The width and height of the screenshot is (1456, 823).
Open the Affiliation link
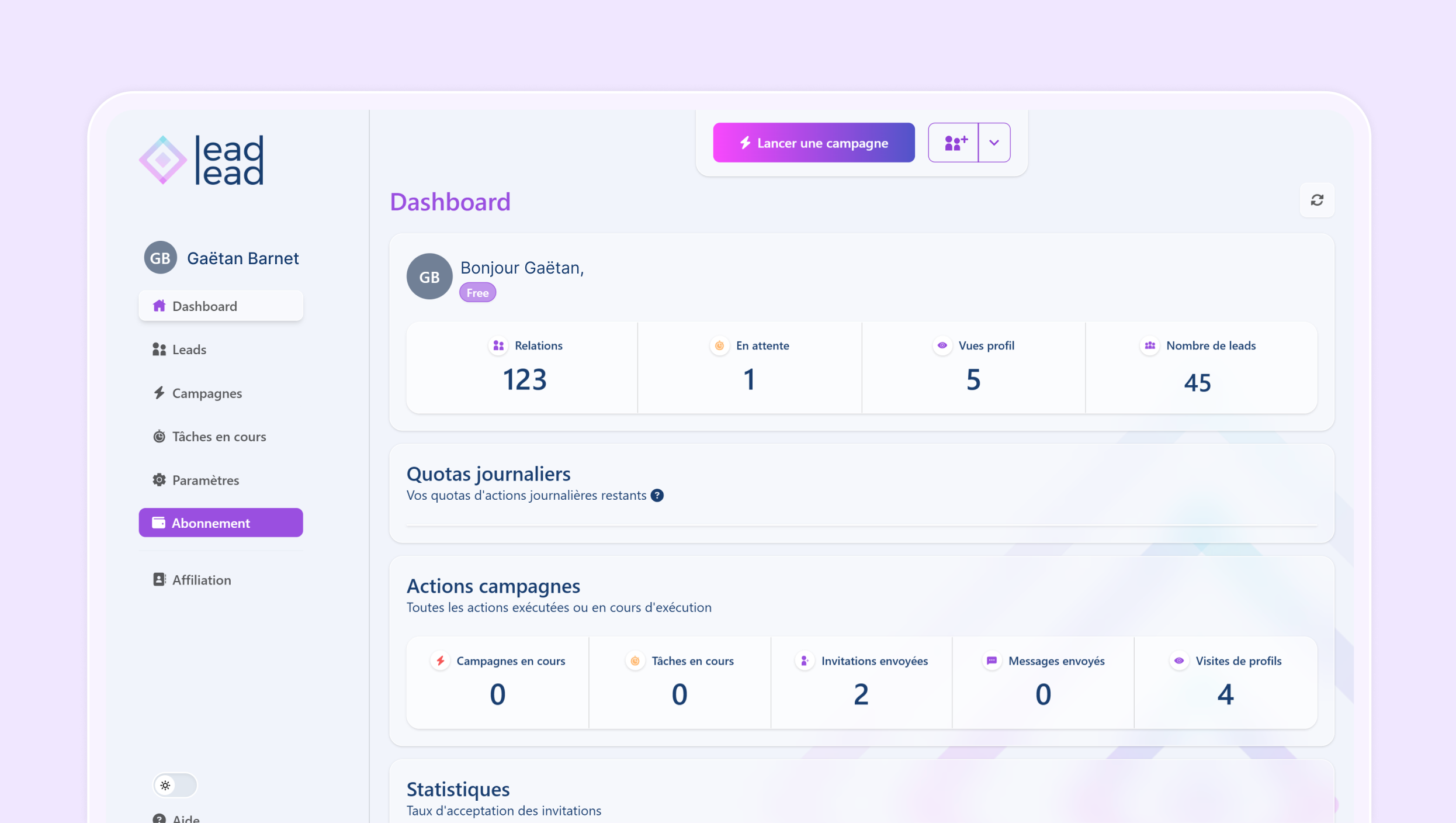pyautogui.click(x=201, y=580)
